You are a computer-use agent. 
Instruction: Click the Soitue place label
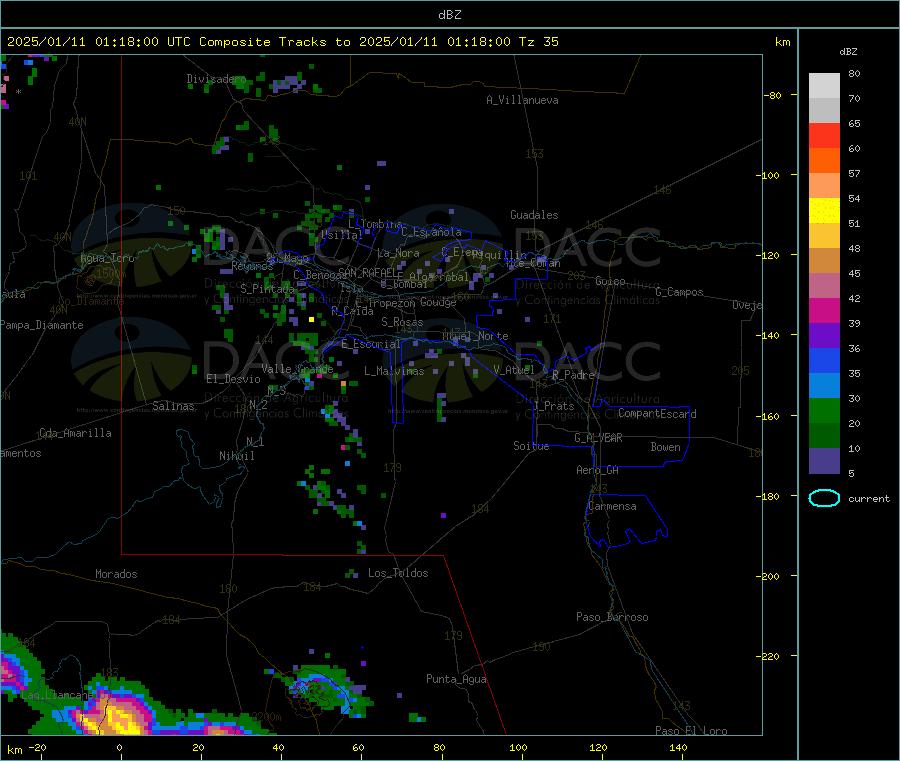pyautogui.click(x=531, y=446)
